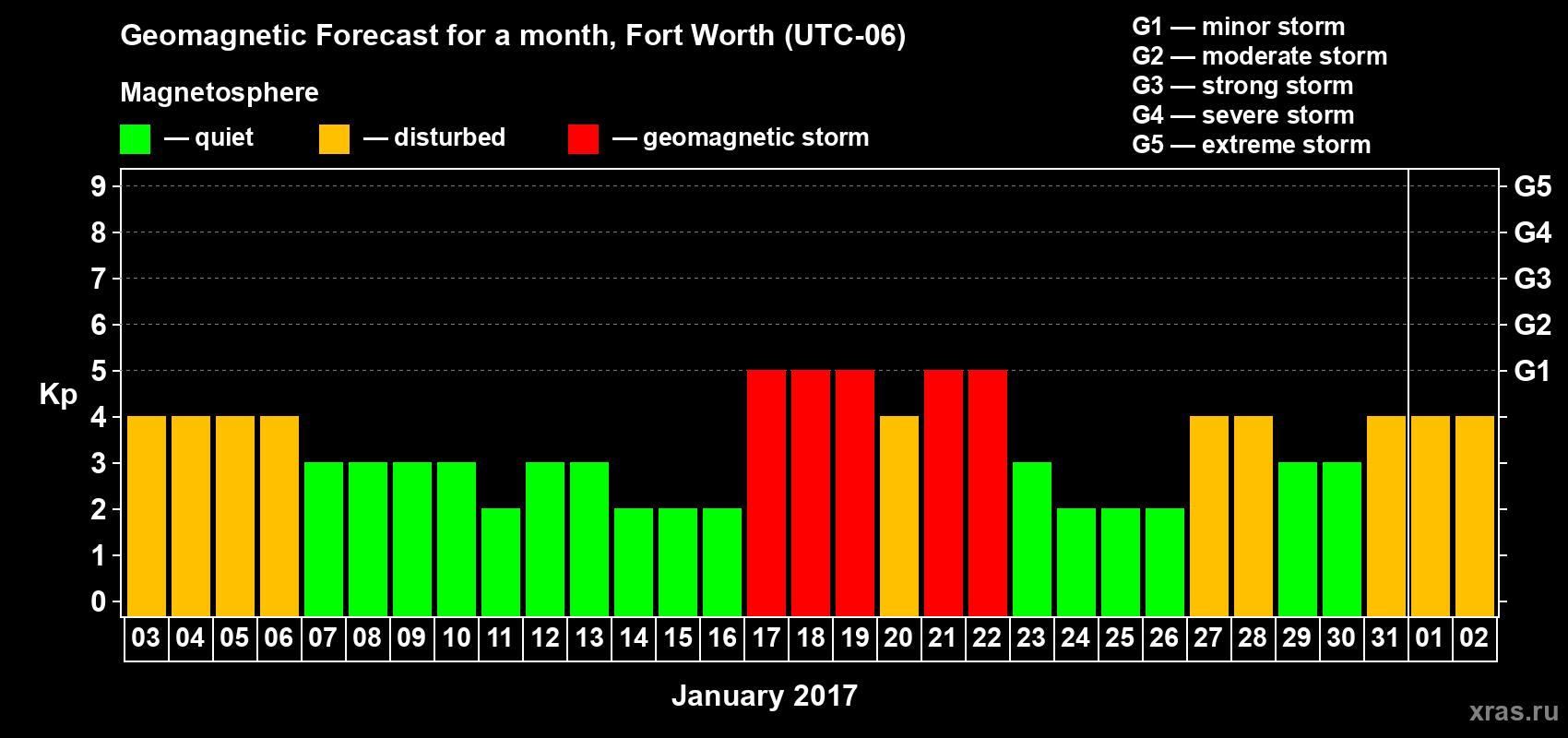Click 'G5 — extreme storm' legend line

click(1252, 145)
